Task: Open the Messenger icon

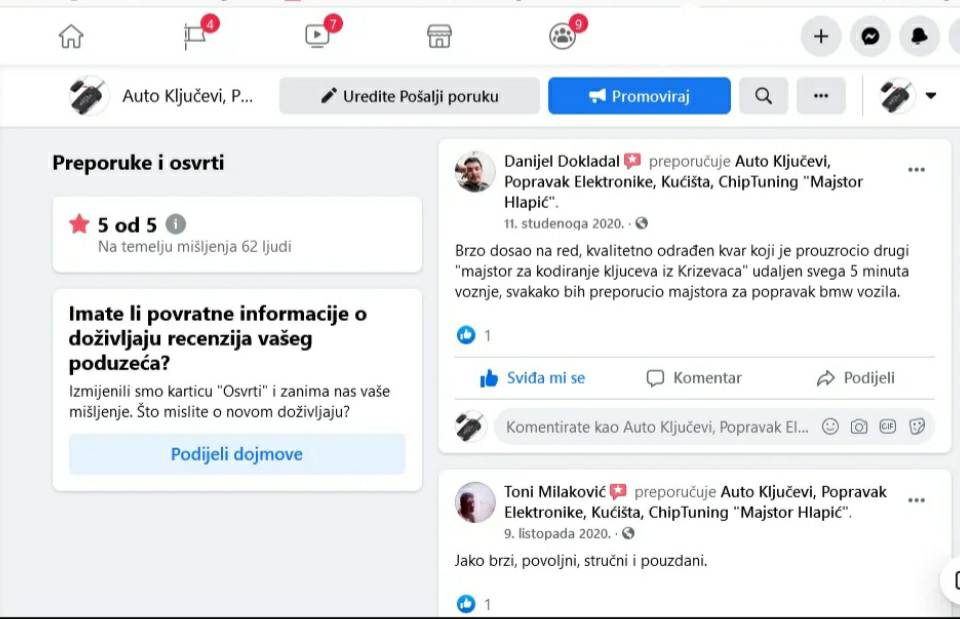Action: (x=870, y=37)
